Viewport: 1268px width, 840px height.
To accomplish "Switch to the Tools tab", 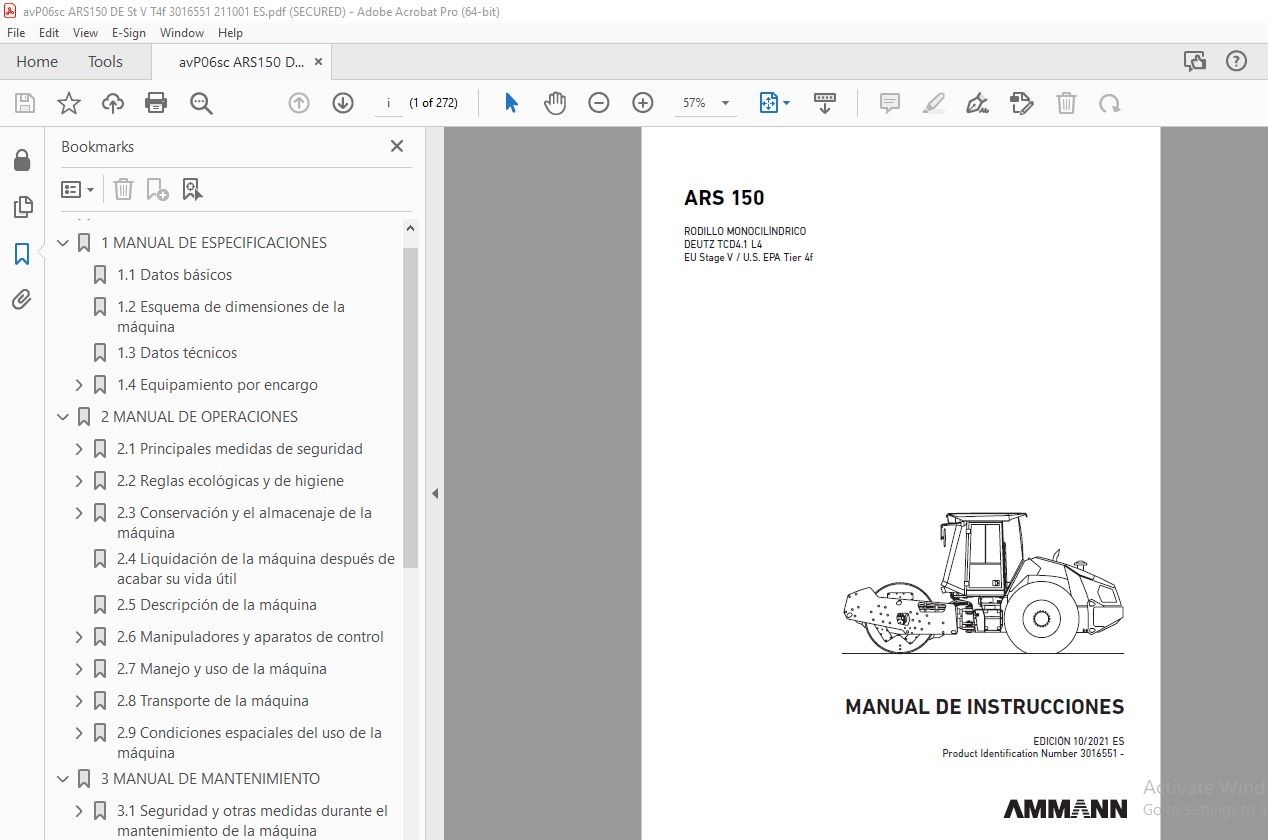I will 105,62.
